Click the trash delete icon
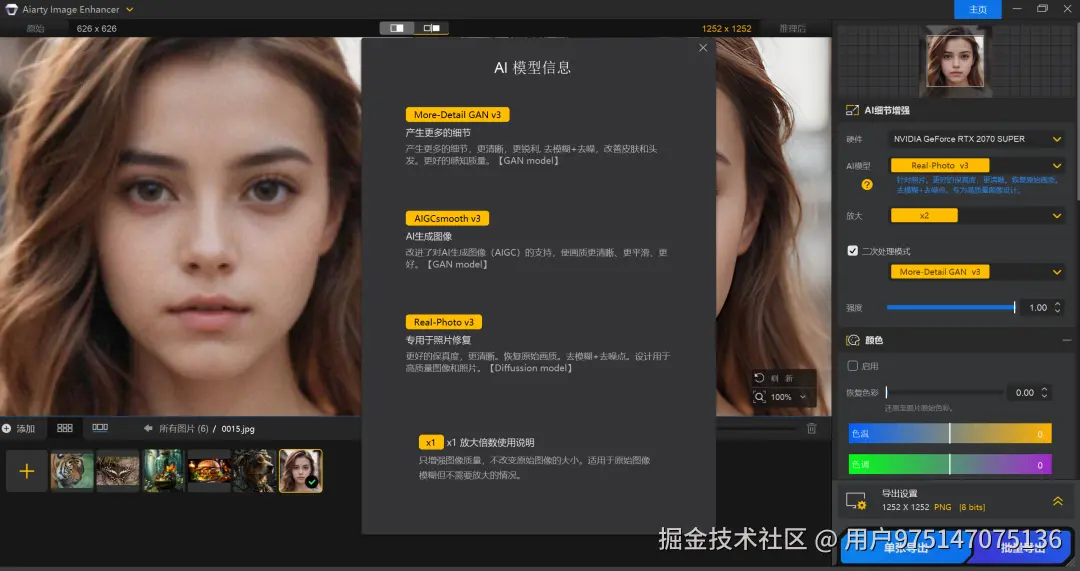This screenshot has width=1080, height=571. pyautogui.click(x=811, y=428)
